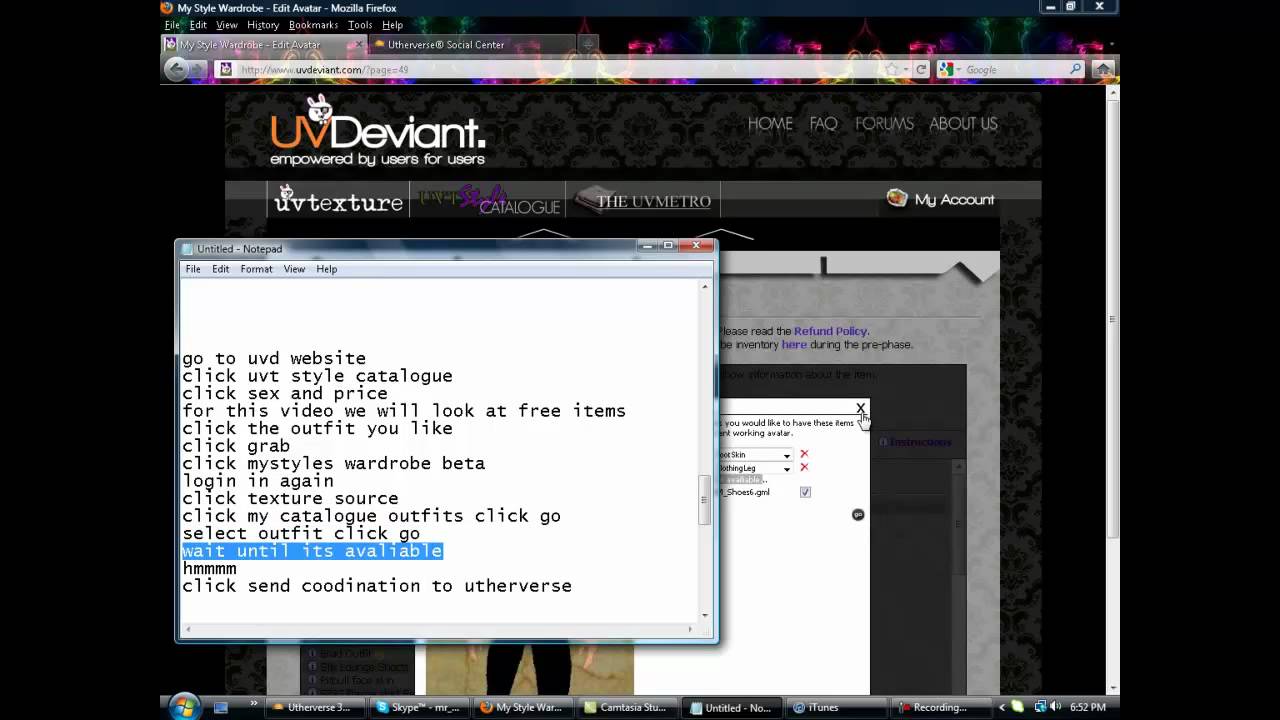The height and width of the screenshot is (720, 1280).
Task: Open the uvtexture section logo
Action: (337, 199)
